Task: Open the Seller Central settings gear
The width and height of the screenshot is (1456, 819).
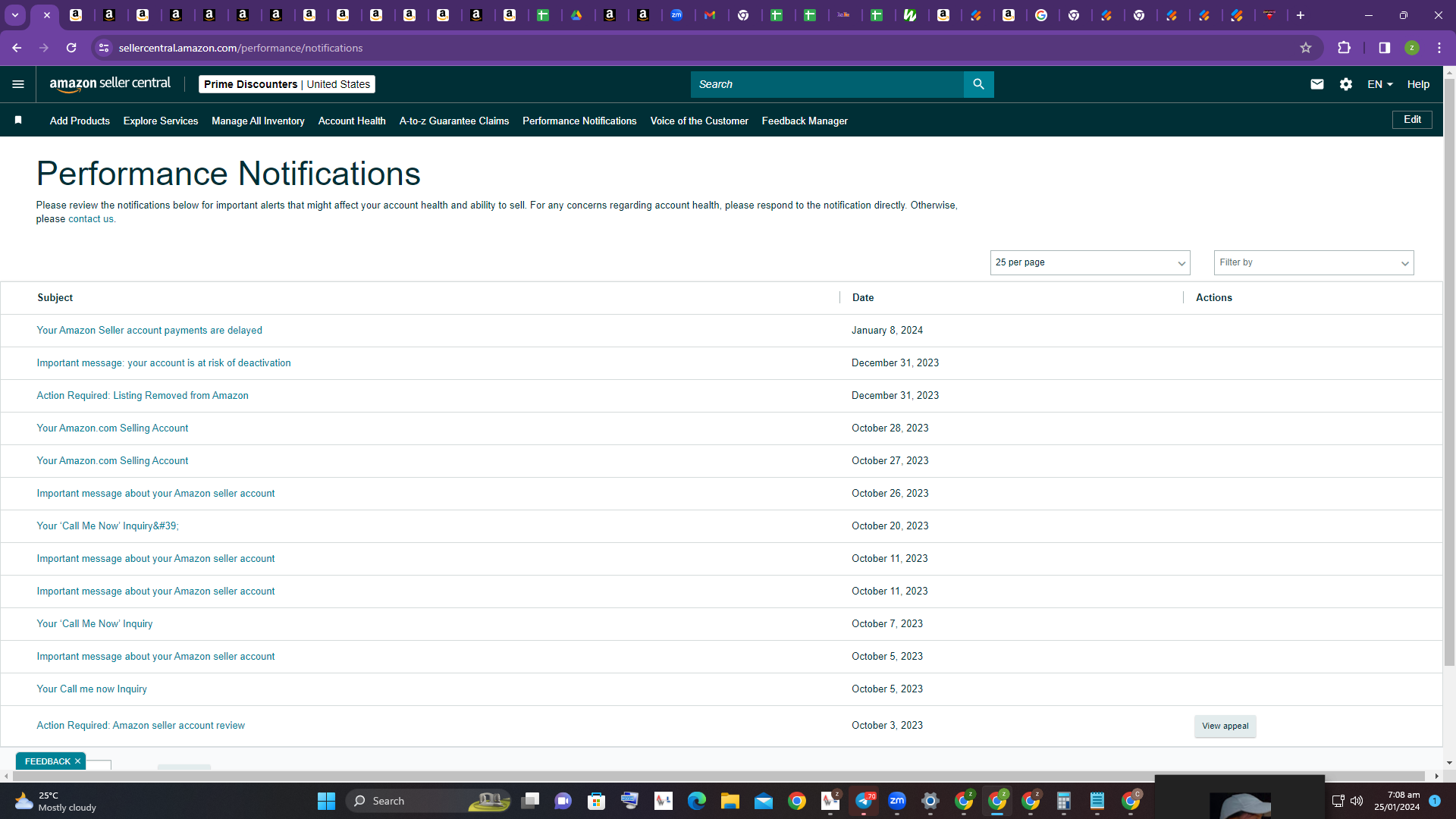Action: click(1346, 84)
